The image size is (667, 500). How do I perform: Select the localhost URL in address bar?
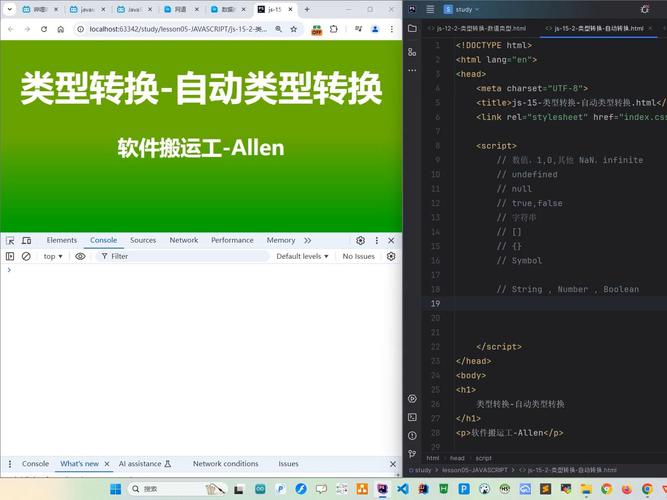(x=178, y=29)
